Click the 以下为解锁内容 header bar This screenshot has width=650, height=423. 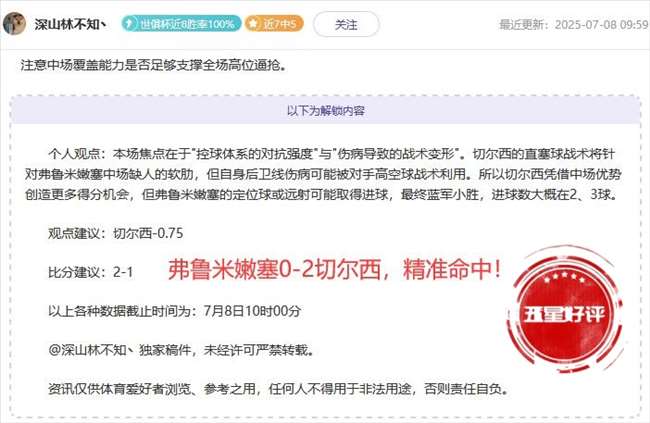point(326,111)
